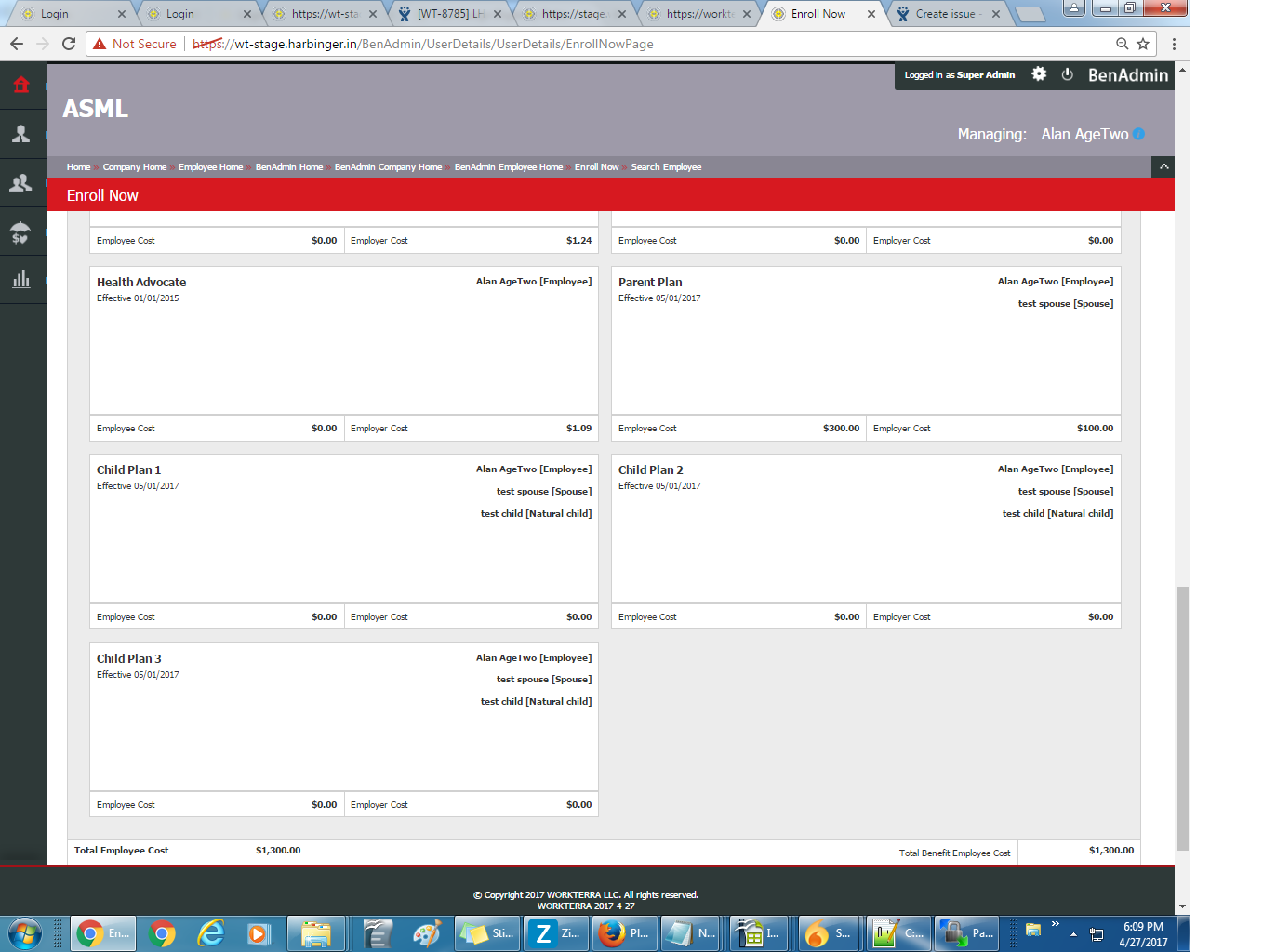Viewport: 1263px width, 952px height.
Task: Reload the page using the refresh icon
Action: click(x=69, y=44)
